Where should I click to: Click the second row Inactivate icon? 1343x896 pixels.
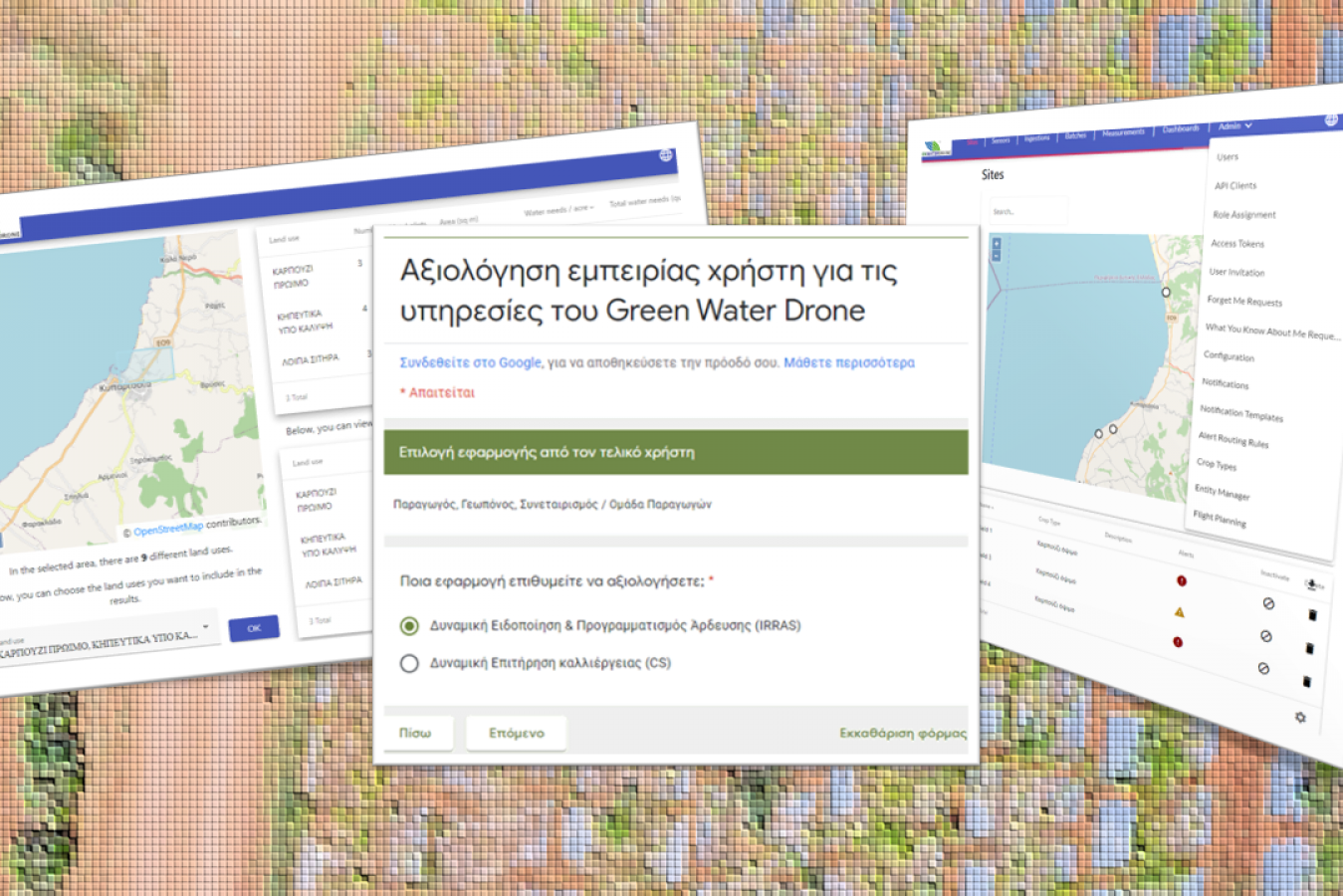click(1266, 635)
